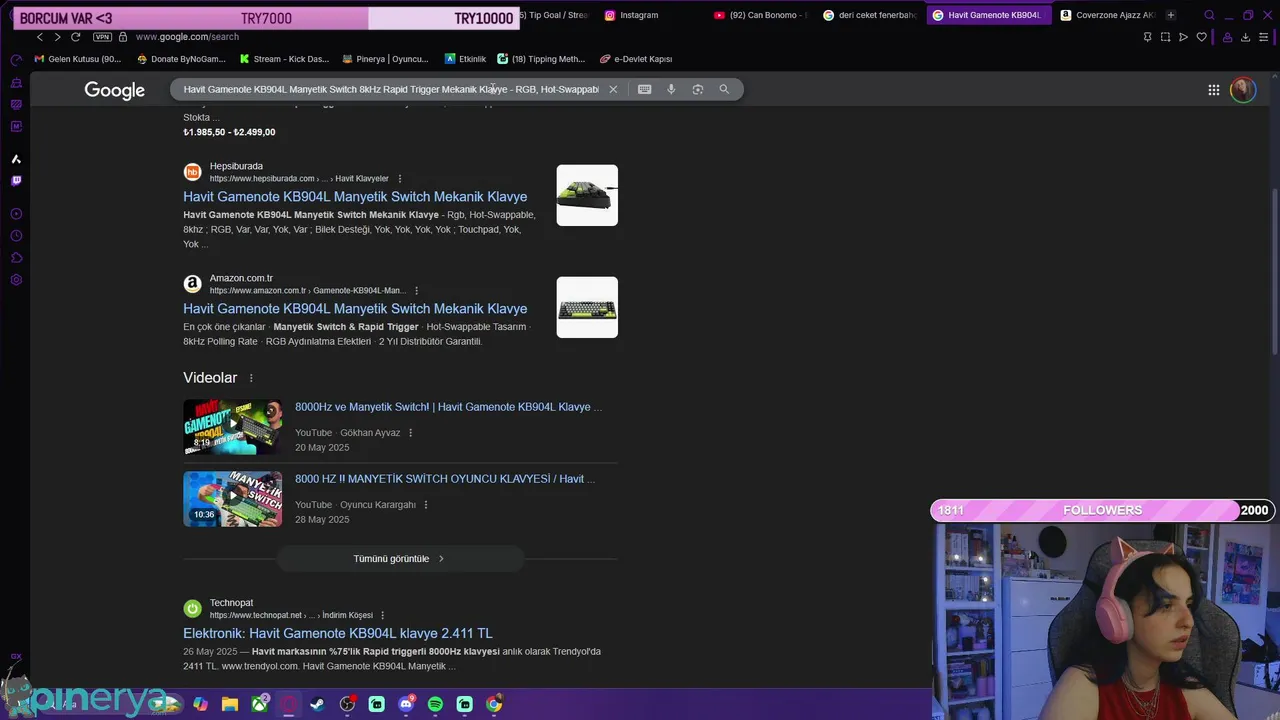Open Donate ByNoGame bookmark
This screenshot has width=1280, height=720.
pos(180,59)
